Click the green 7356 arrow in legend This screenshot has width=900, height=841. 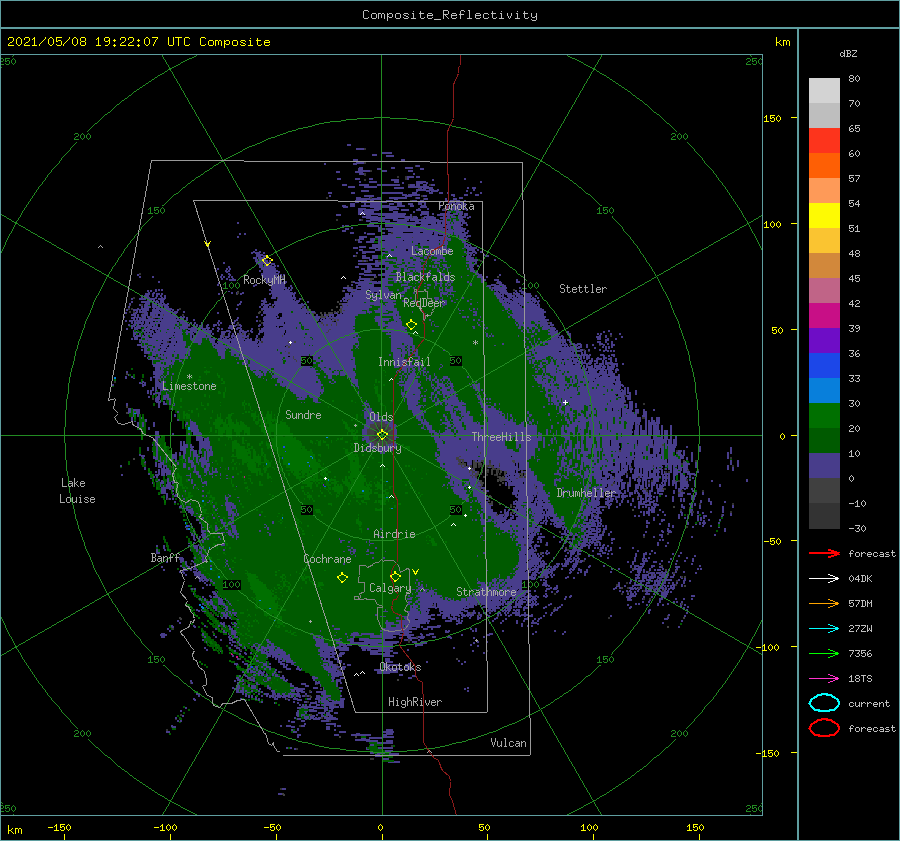tap(824, 653)
